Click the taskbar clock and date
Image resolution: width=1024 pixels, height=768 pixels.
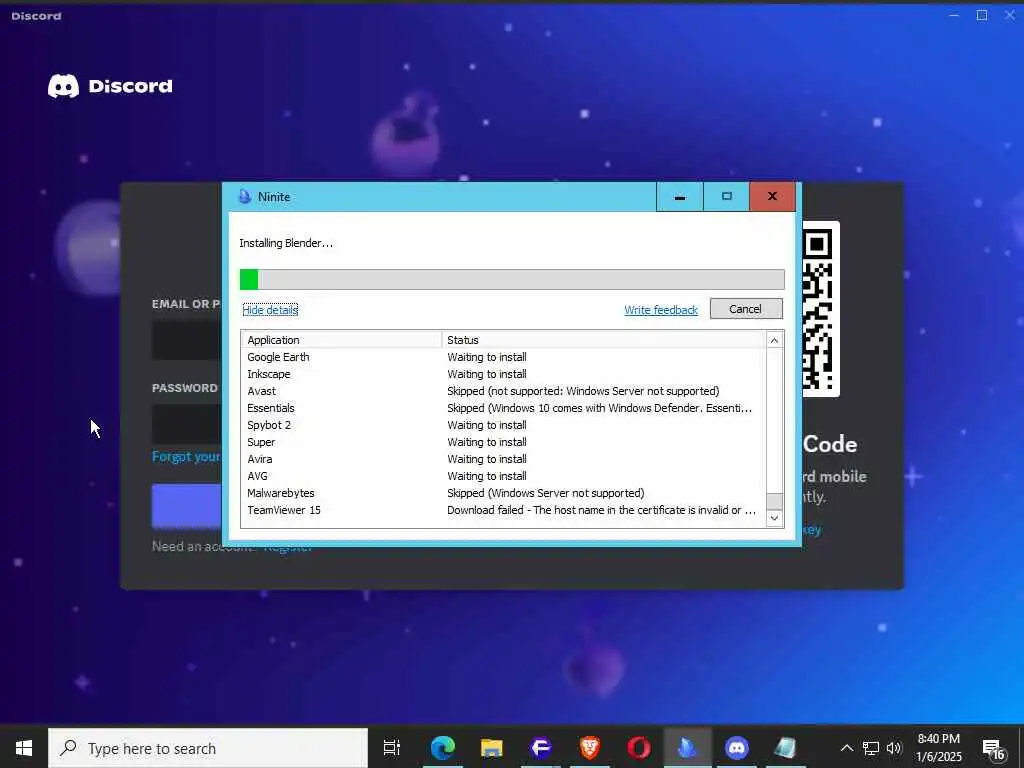pos(938,748)
